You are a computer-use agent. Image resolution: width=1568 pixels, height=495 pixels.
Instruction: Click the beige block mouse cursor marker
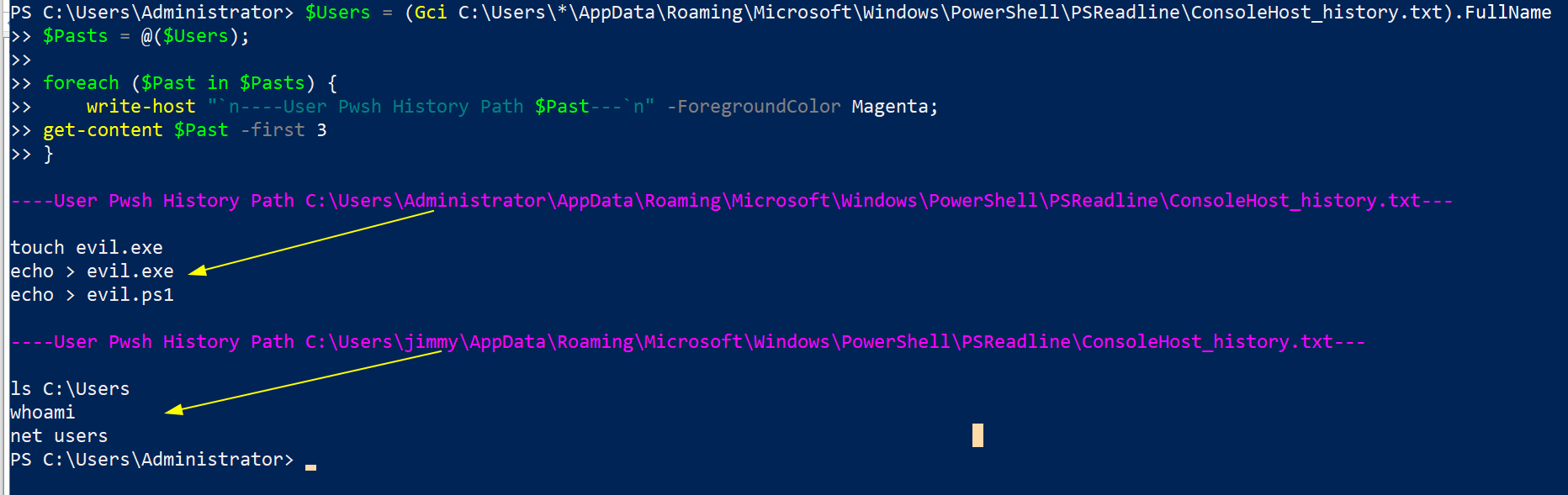(977, 435)
